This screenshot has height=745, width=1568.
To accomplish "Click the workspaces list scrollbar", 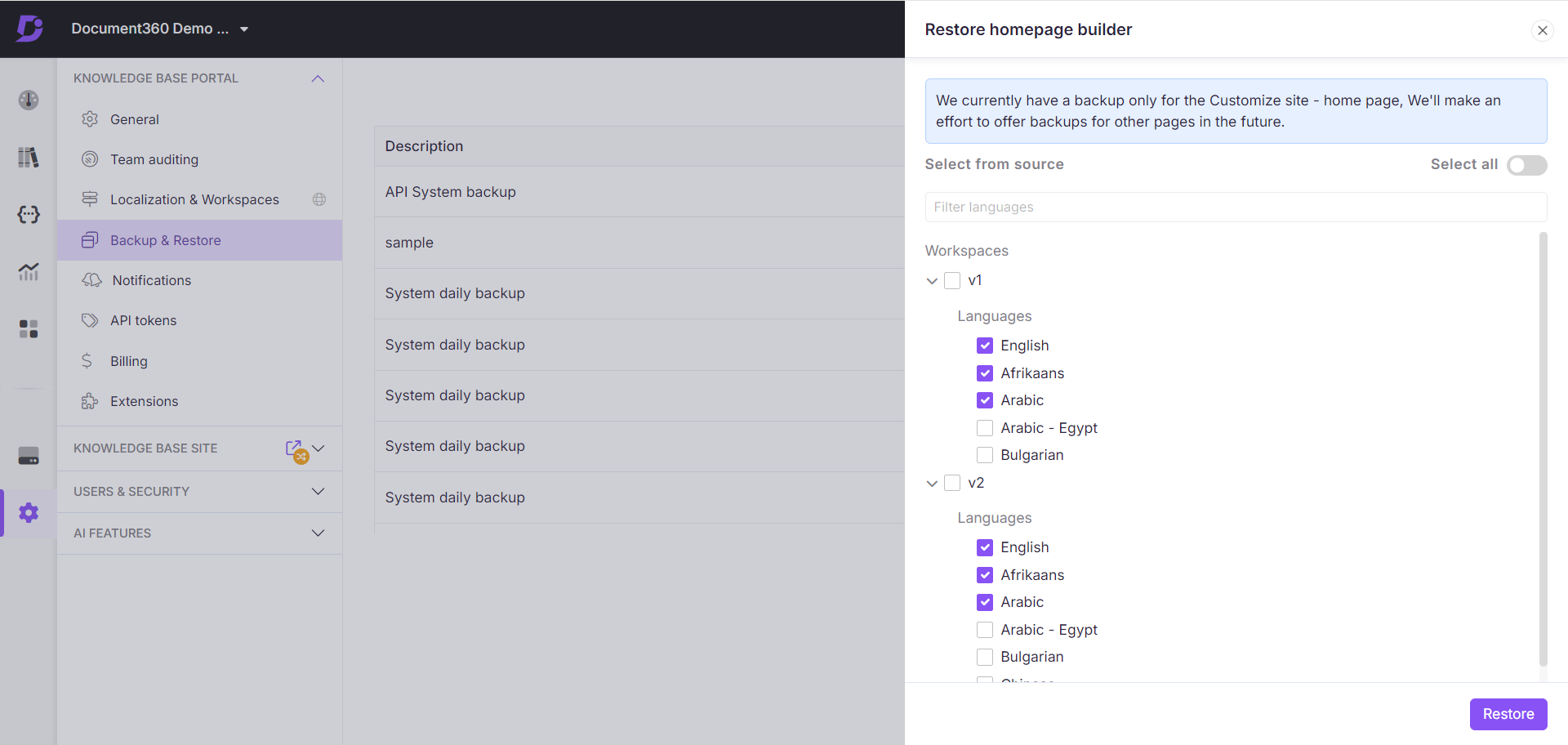I will click(1543, 449).
